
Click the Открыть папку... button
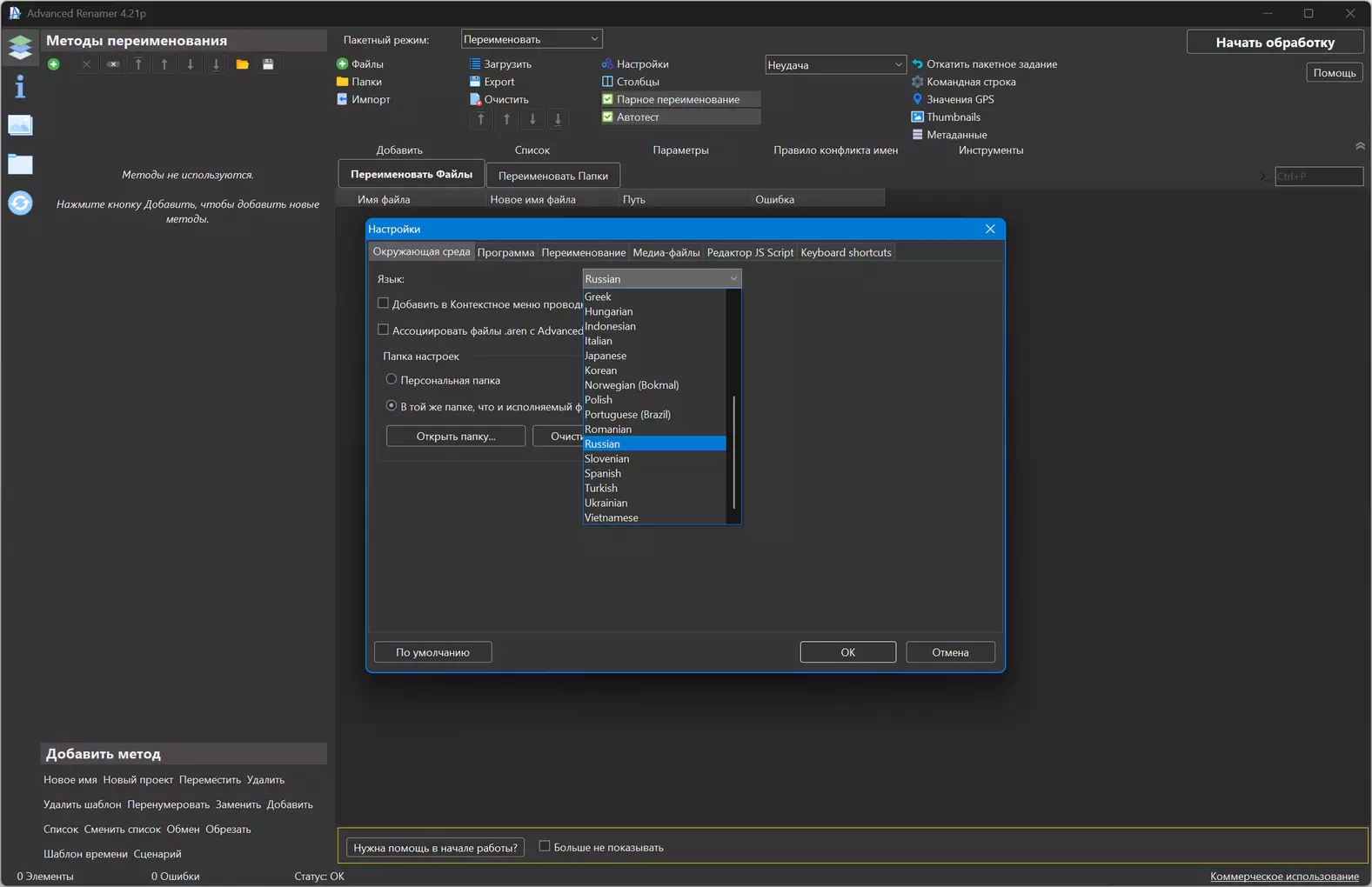pos(456,436)
